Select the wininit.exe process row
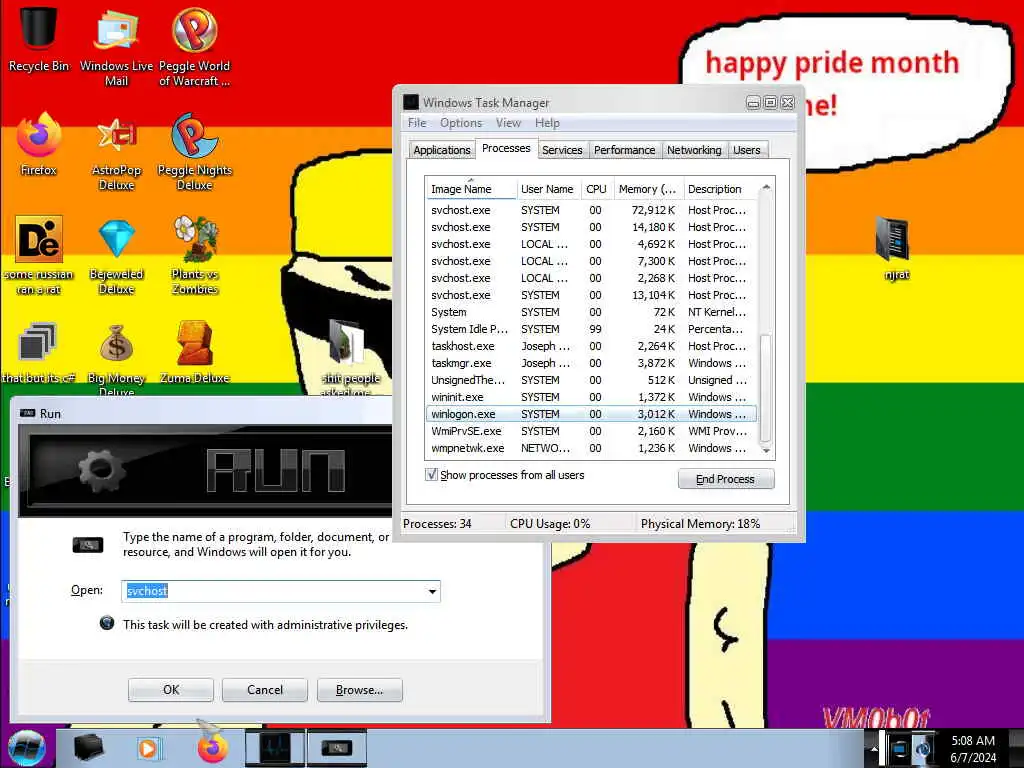Image resolution: width=1024 pixels, height=768 pixels. 591,397
